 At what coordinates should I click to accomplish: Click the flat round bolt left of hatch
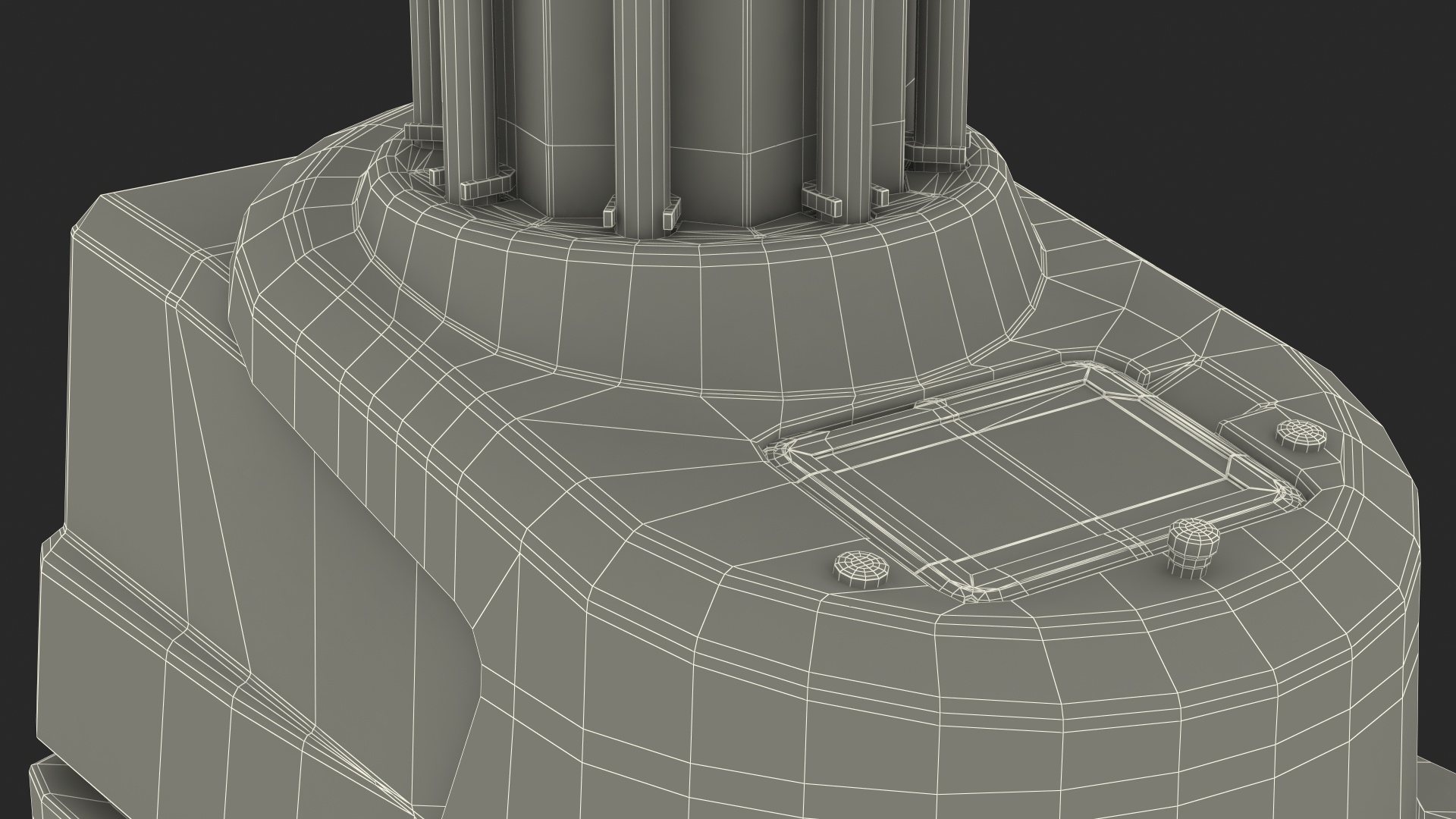click(x=861, y=567)
